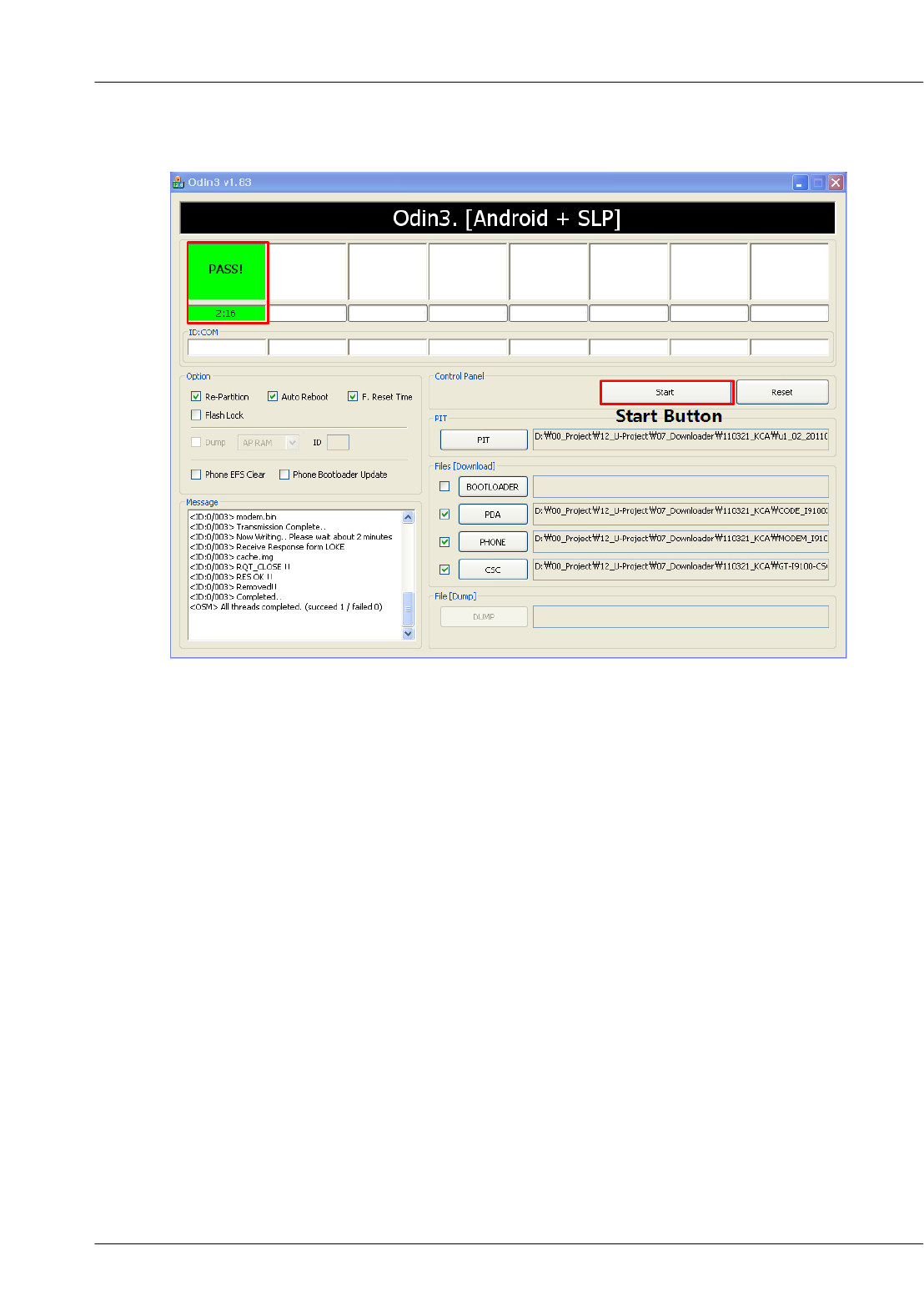Click the Odin3. [Android + SLP] banner
This screenshot has width=924, height=1296.
pyautogui.click(x=507, y=219)
